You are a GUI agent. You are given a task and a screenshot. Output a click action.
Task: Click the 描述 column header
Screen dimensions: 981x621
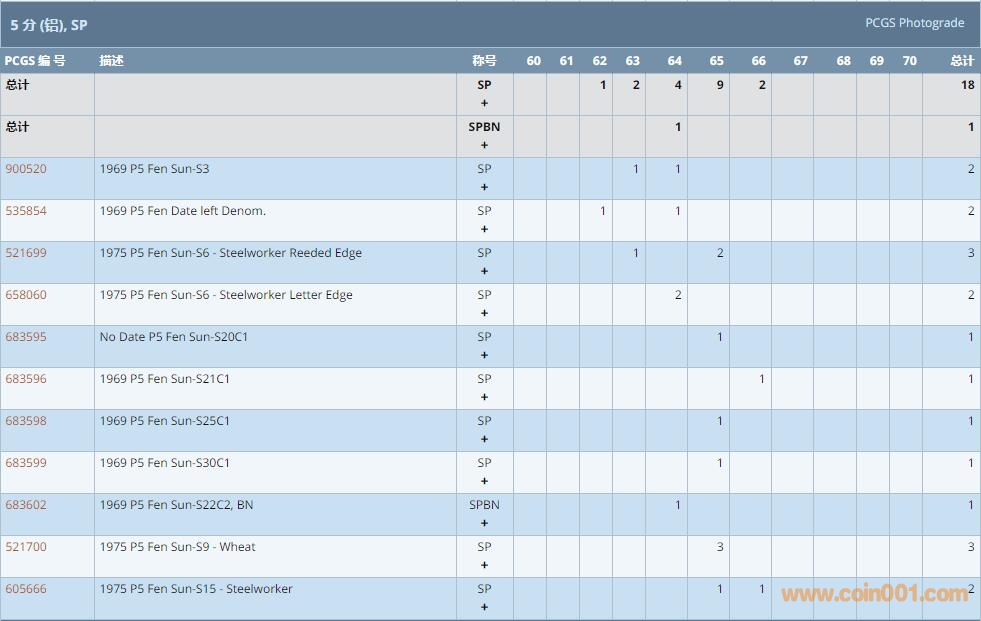point(111,61)
